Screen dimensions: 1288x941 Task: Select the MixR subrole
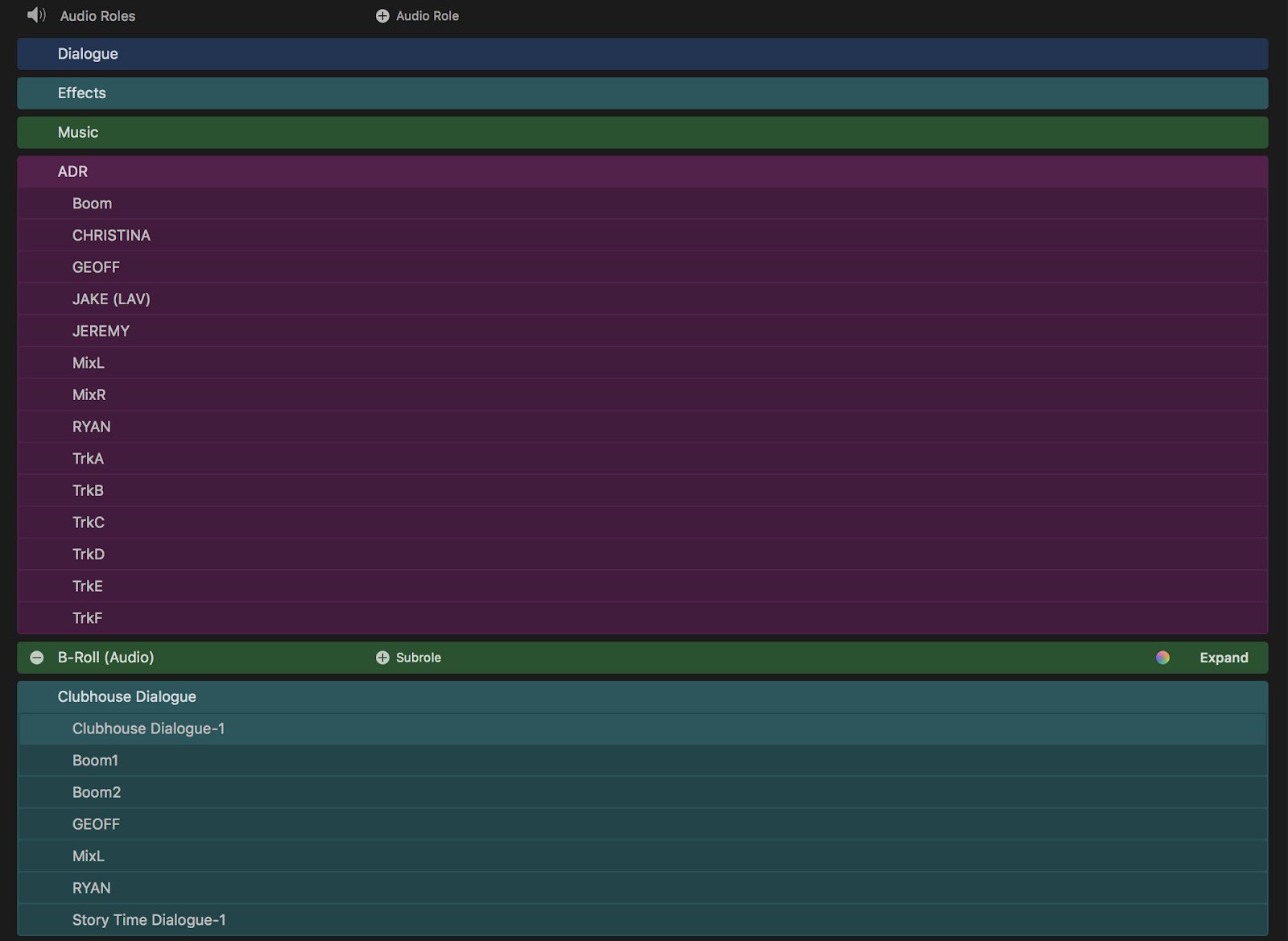tap(642, 394)
